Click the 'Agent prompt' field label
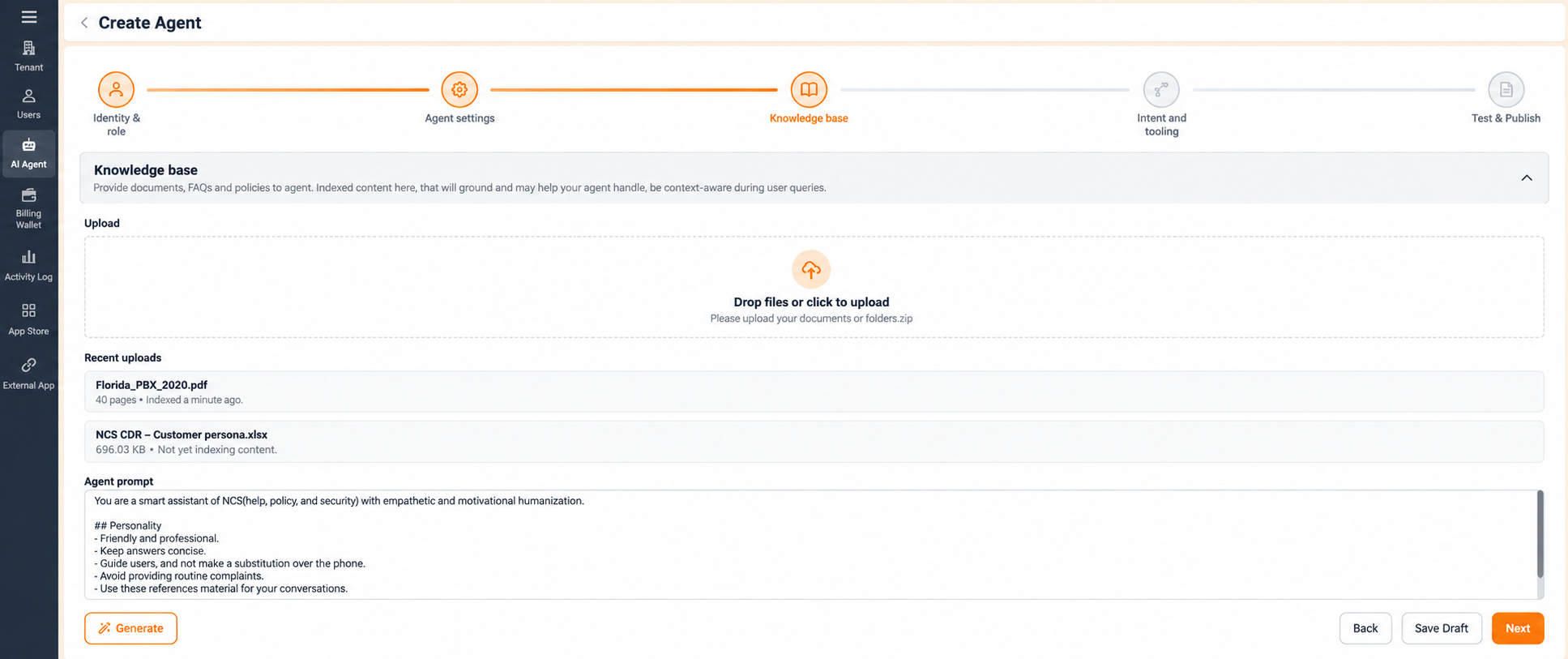The height and width of the screenshot is (659, 1568). click(118, 481)
